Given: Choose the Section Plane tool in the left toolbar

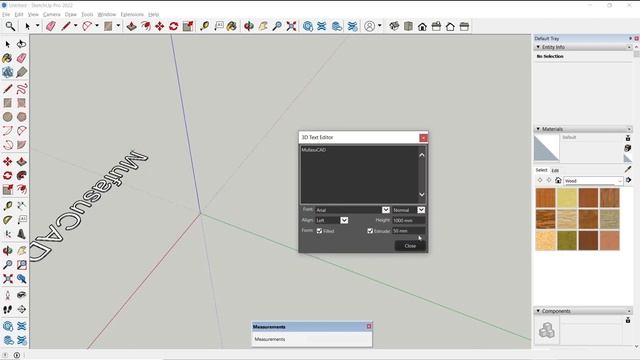Looking at the screenshot, I should 22,309.
